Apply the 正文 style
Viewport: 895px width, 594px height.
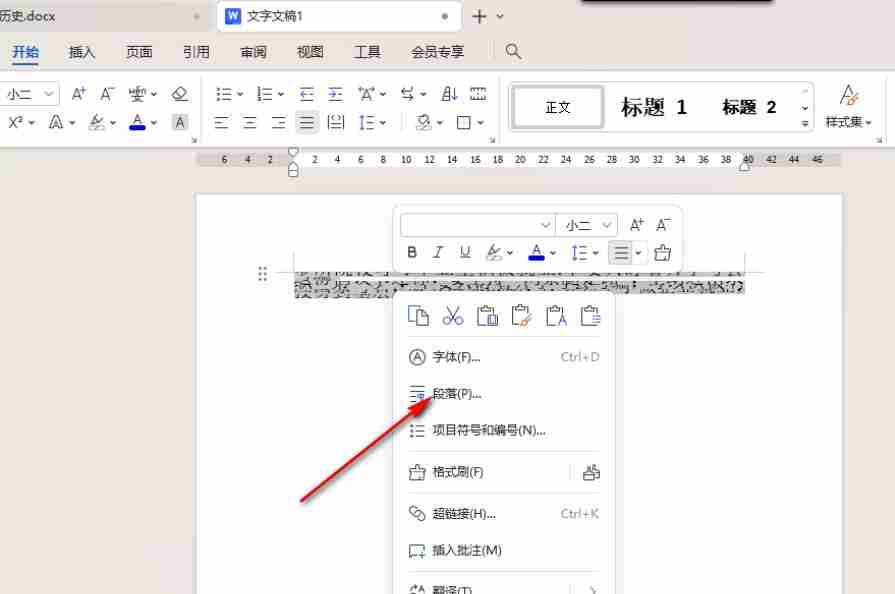click(x=557, y=106)
